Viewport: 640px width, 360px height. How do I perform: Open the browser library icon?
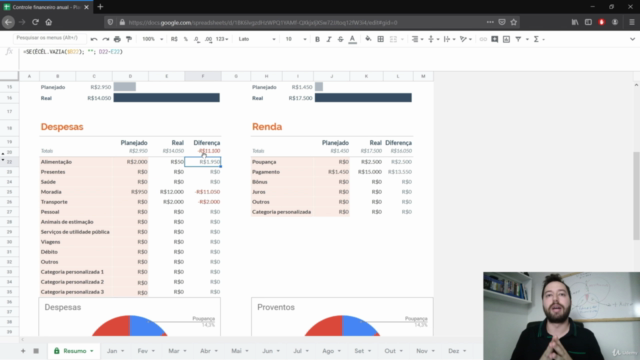575,22
